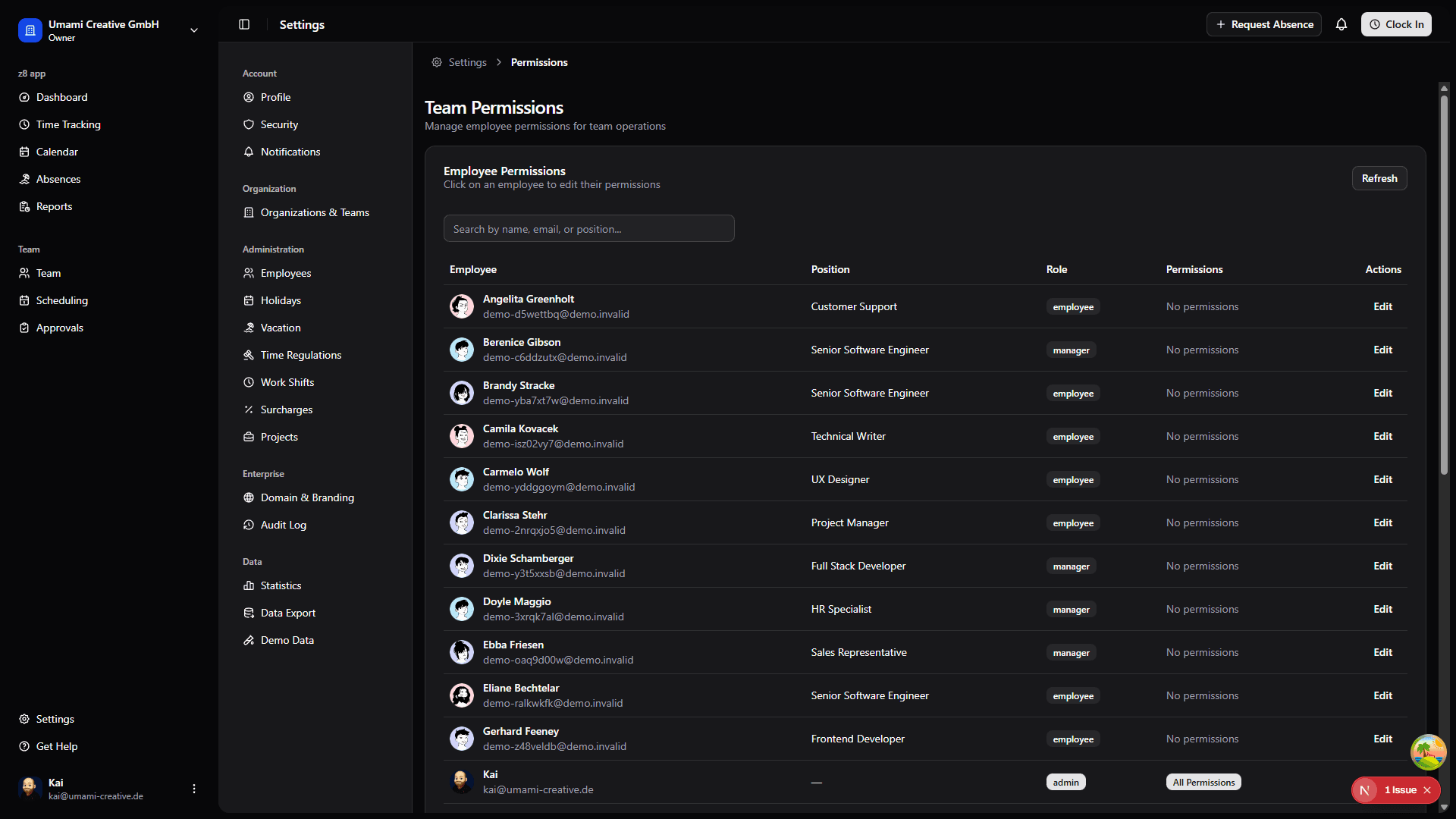Open notifications via the bell icon

tap(1341, 24)
